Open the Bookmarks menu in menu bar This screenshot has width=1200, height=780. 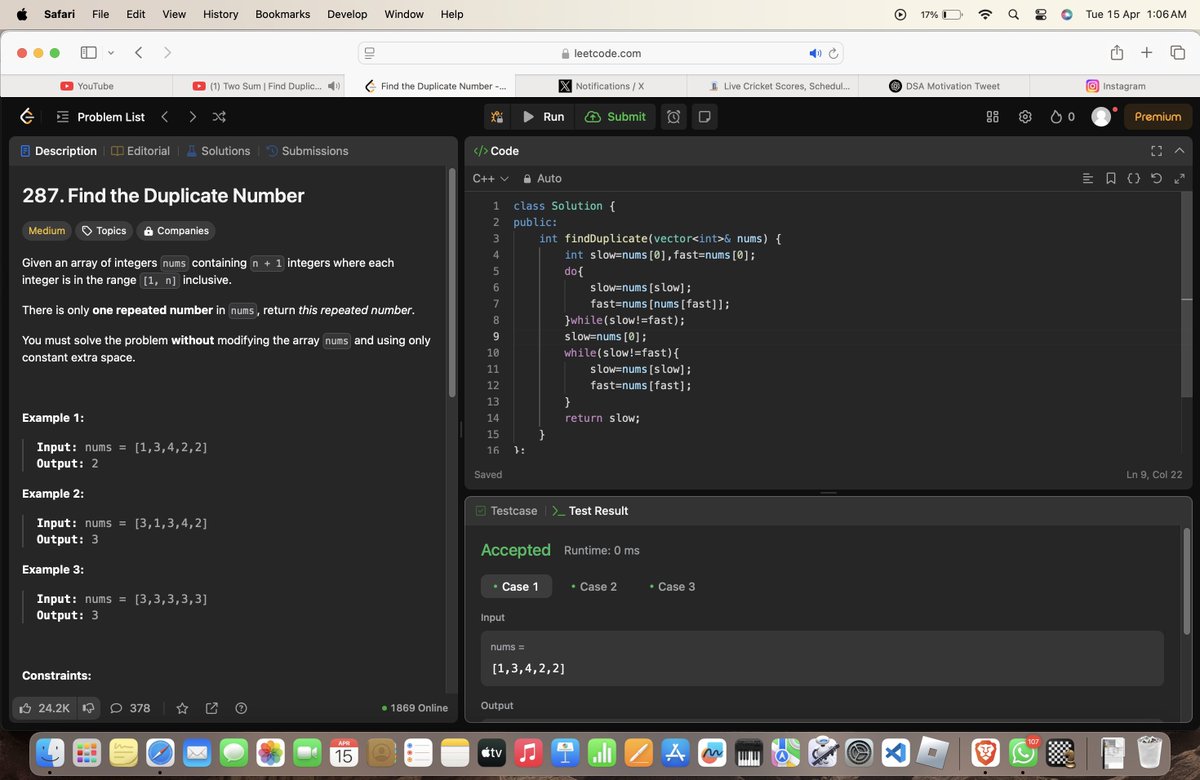point(283,14)
